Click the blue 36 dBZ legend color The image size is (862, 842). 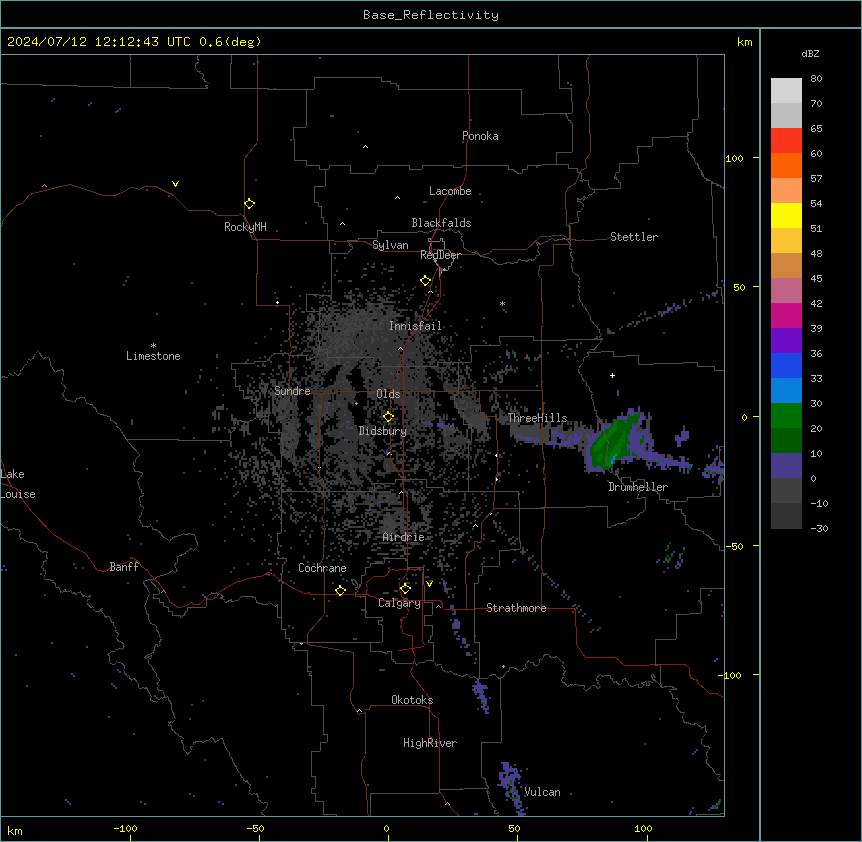(x=786, y=365)
